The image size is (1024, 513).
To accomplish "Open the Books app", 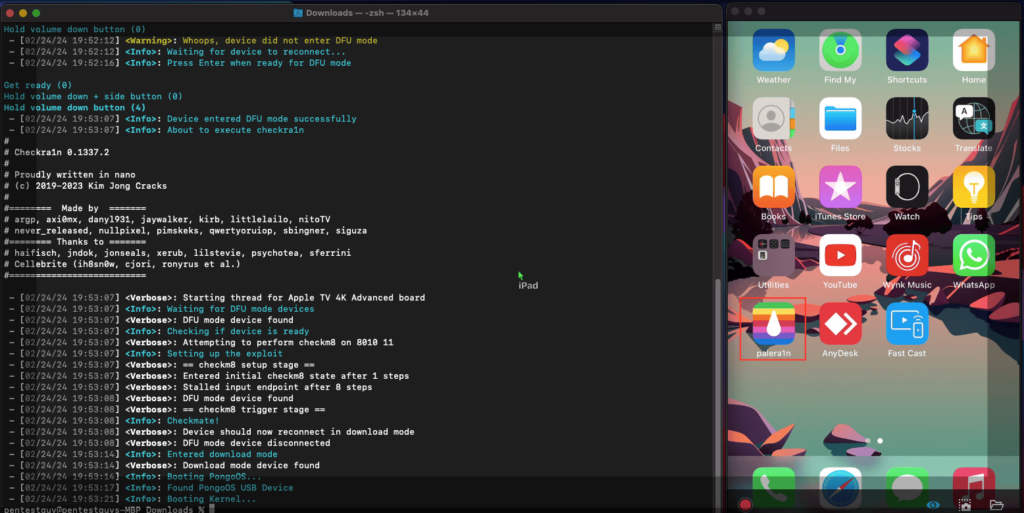I will (773, 187).
